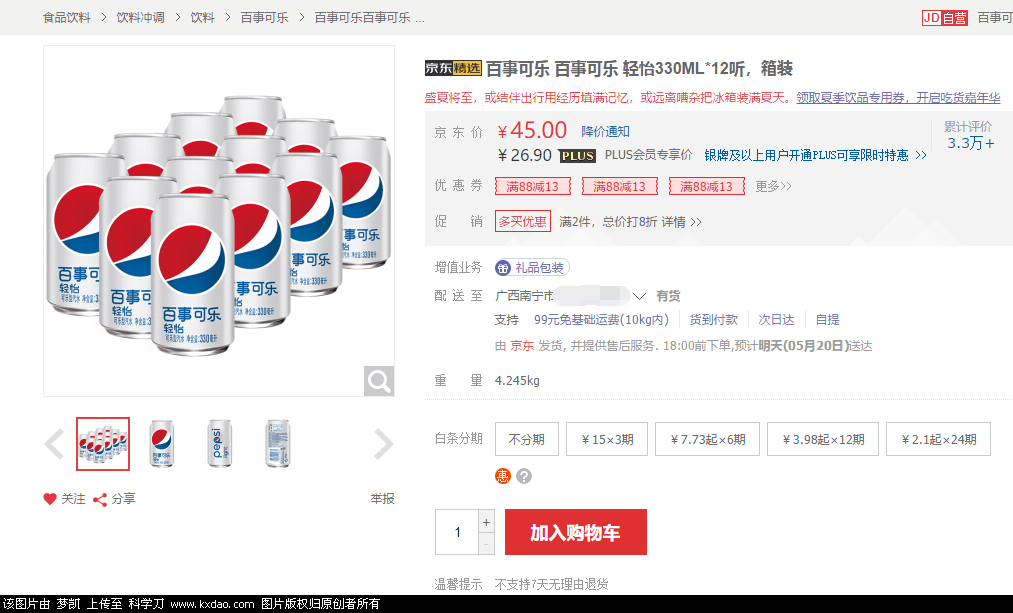Open 食品饮料 breadcrumb
The image size is (1013, 613).
pos(67,18)
